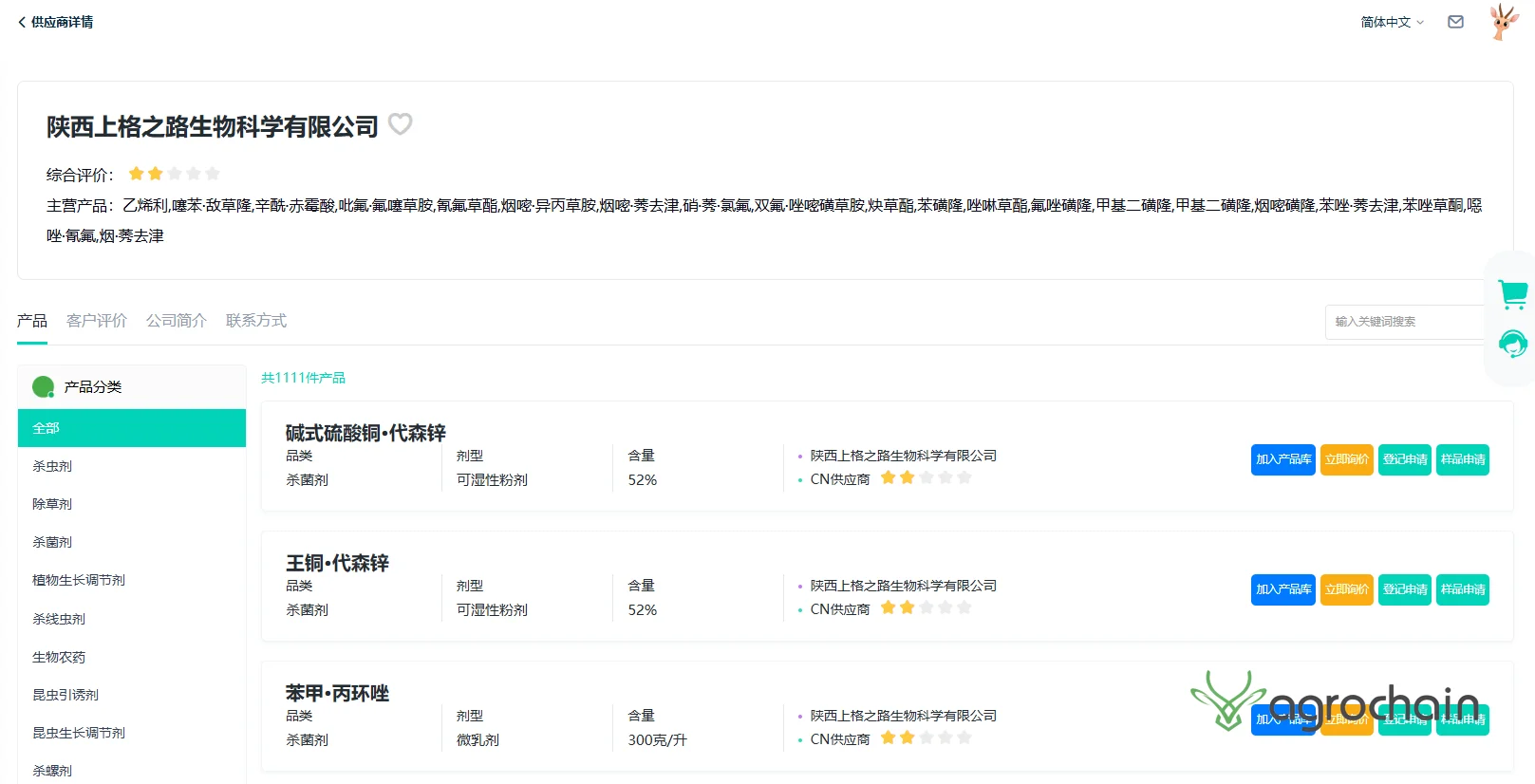The width and height of the screenshot is (1535, 784).
Task: Select 全部 product category
Action: pos(132,428)
